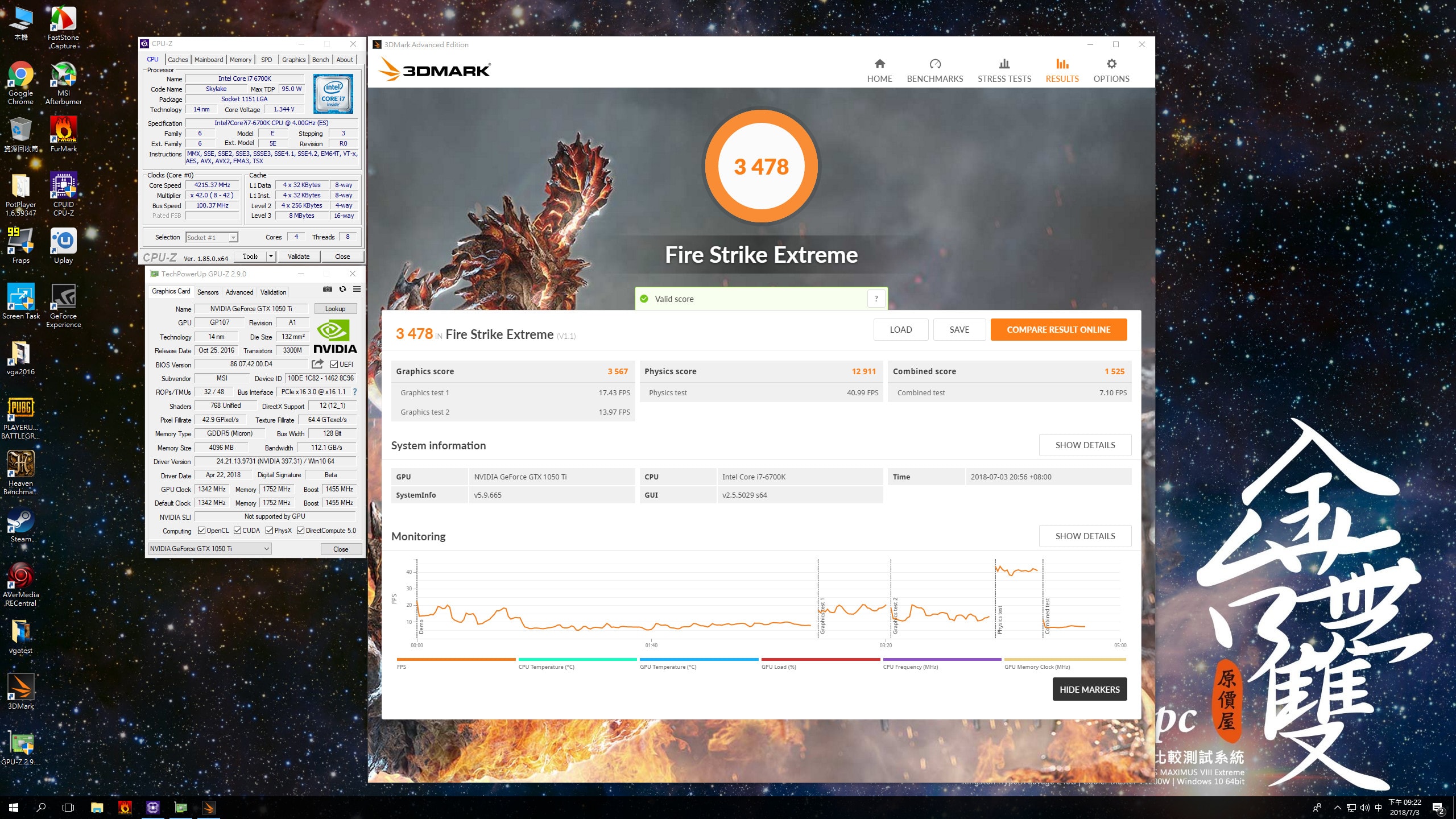Open Action Center notification icon
1456x819 pixels.
click(1437, 808)
